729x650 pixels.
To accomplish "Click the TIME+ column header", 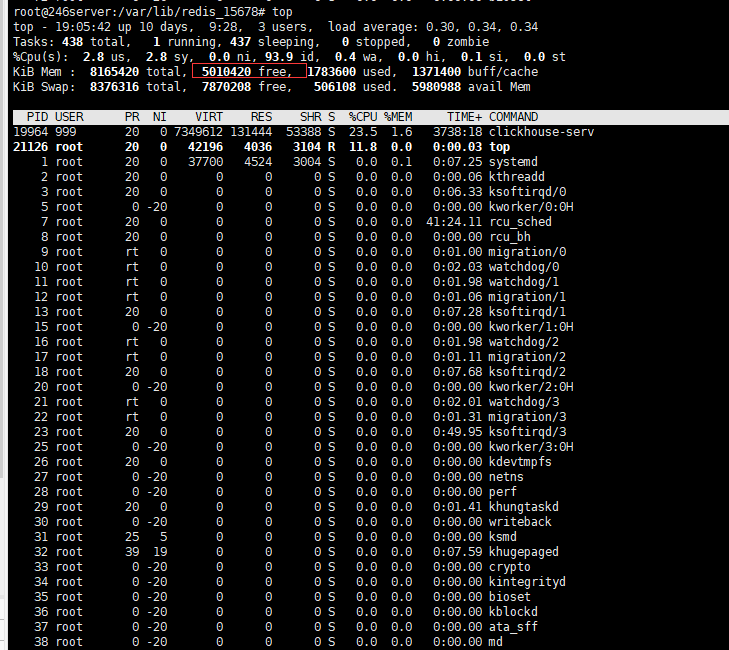I will (464, 117).
